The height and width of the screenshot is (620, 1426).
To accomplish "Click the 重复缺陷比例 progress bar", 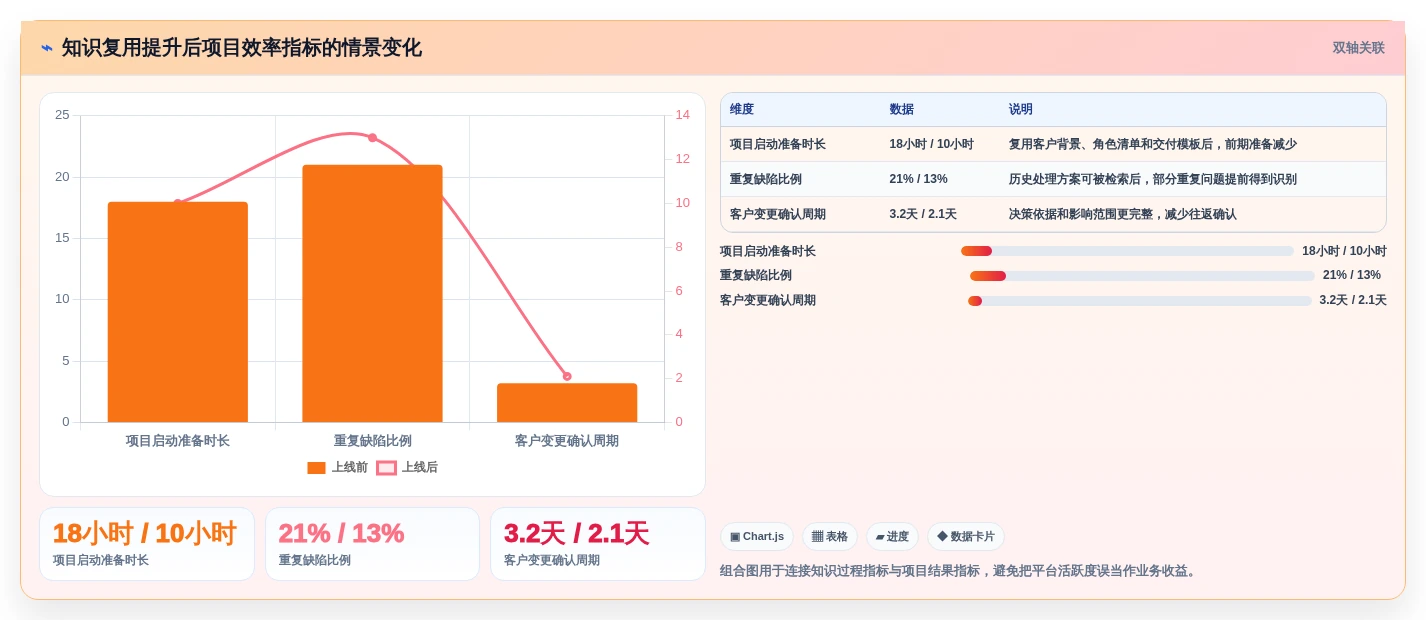I will pos(1142,276).
